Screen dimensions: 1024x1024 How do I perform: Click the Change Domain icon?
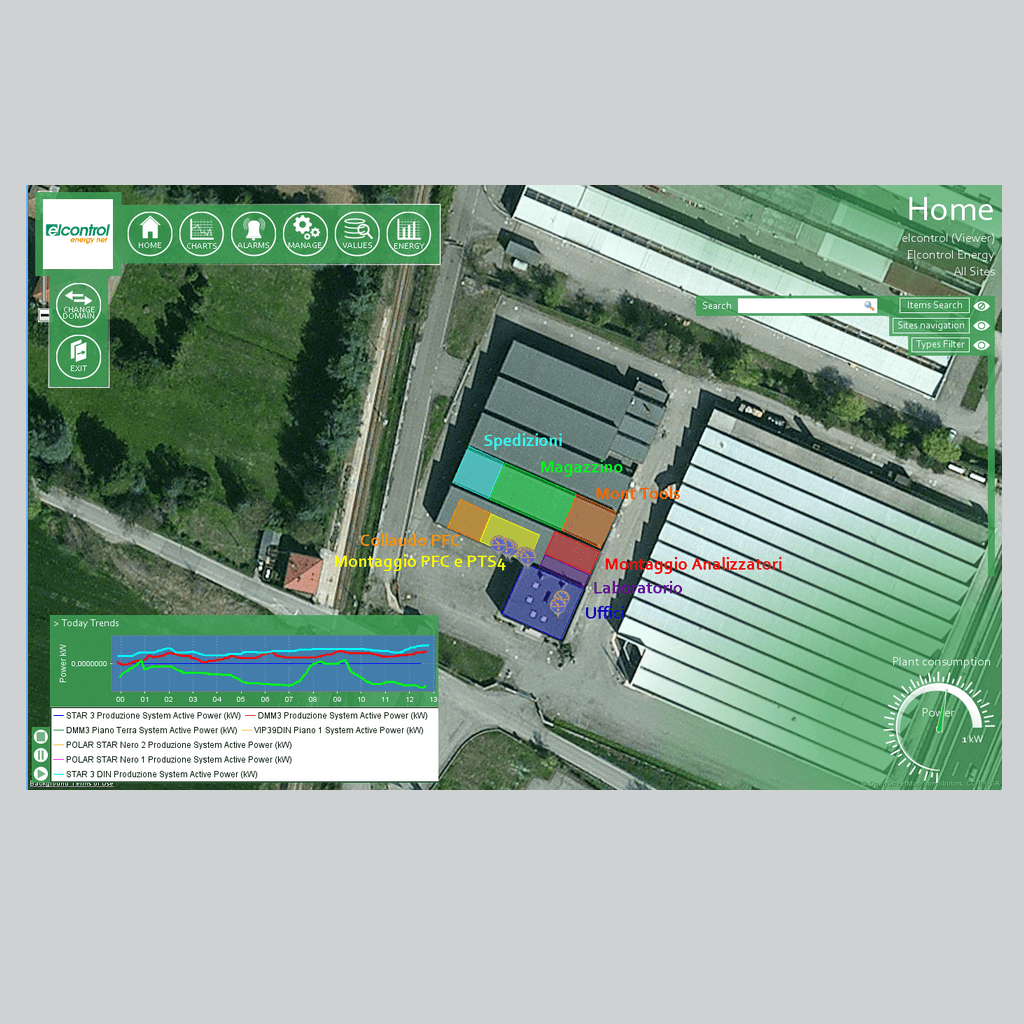(79, 304)
